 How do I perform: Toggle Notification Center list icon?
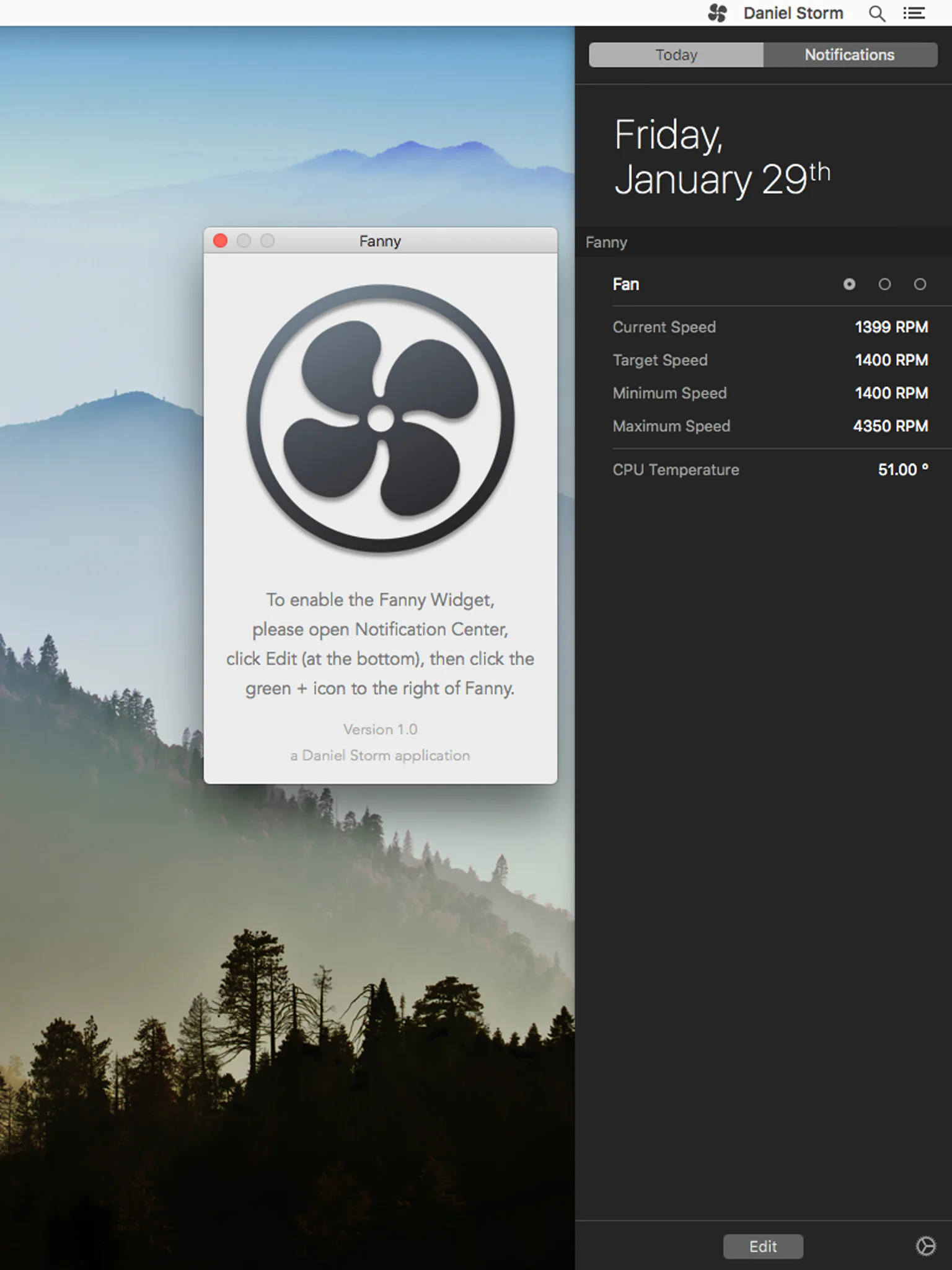pyautogui.click(x=914, y=13)
